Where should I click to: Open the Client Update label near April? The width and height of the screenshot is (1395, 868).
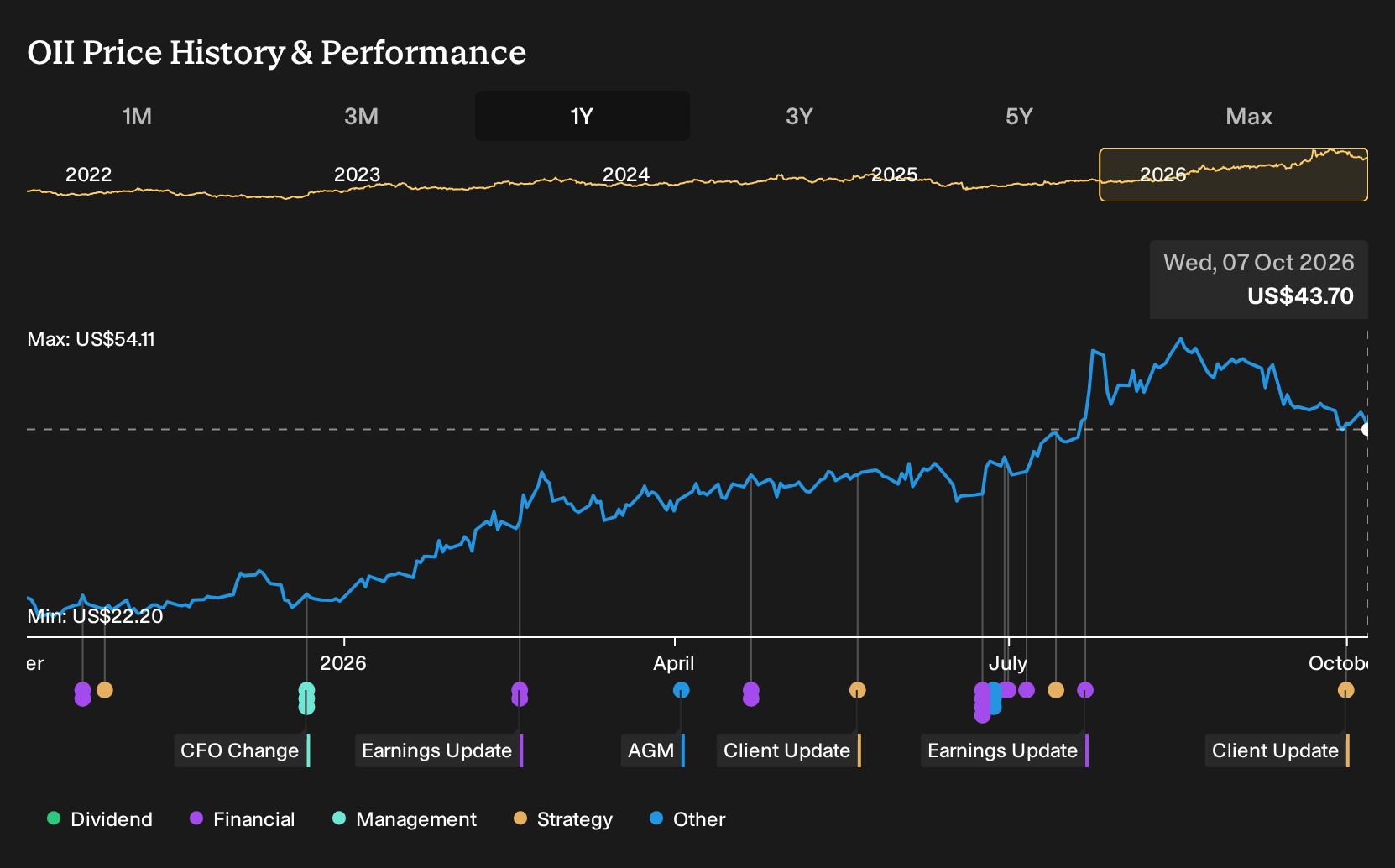click(x=789, y=750)
